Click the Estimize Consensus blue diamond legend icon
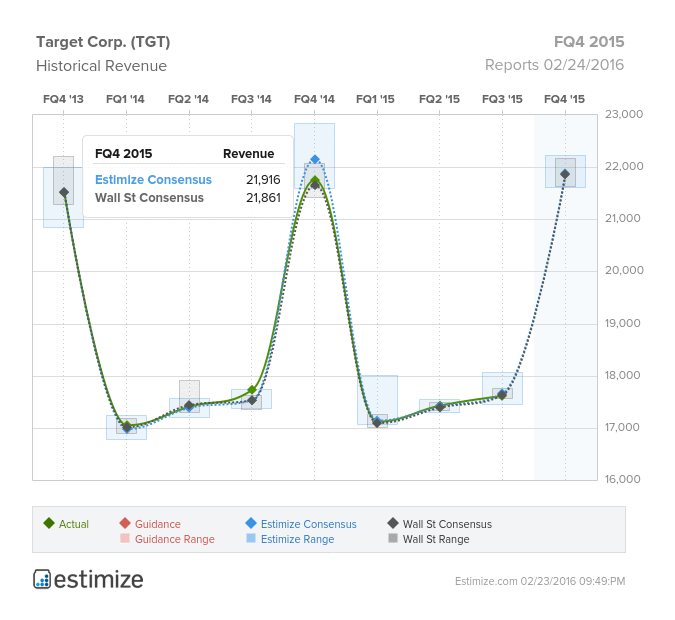This screenshot has width=675, height=620. (x=251, y=523)
